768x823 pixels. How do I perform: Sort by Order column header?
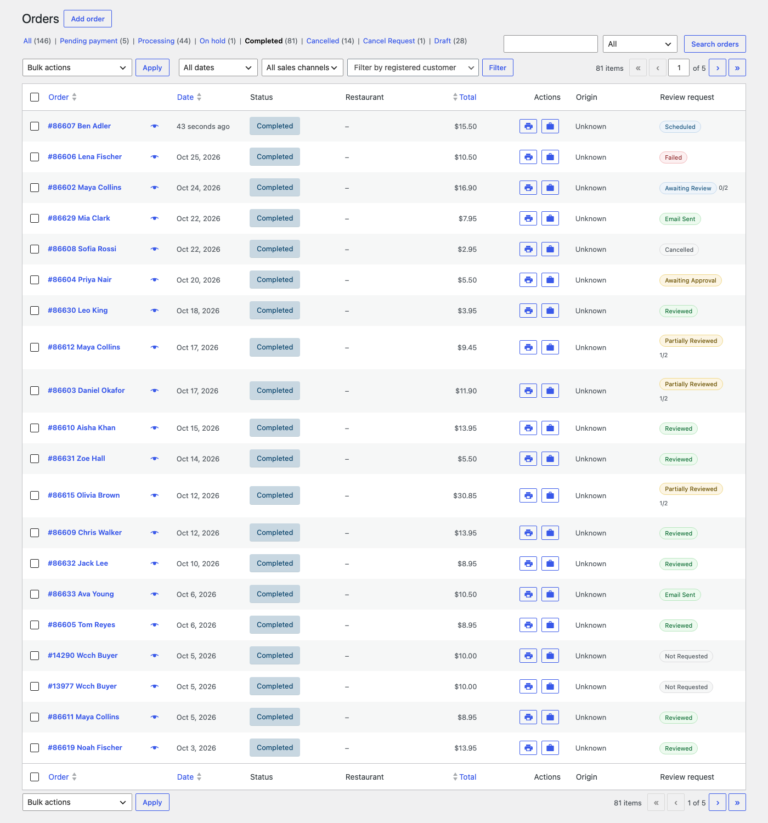click(x=62, y=97)
